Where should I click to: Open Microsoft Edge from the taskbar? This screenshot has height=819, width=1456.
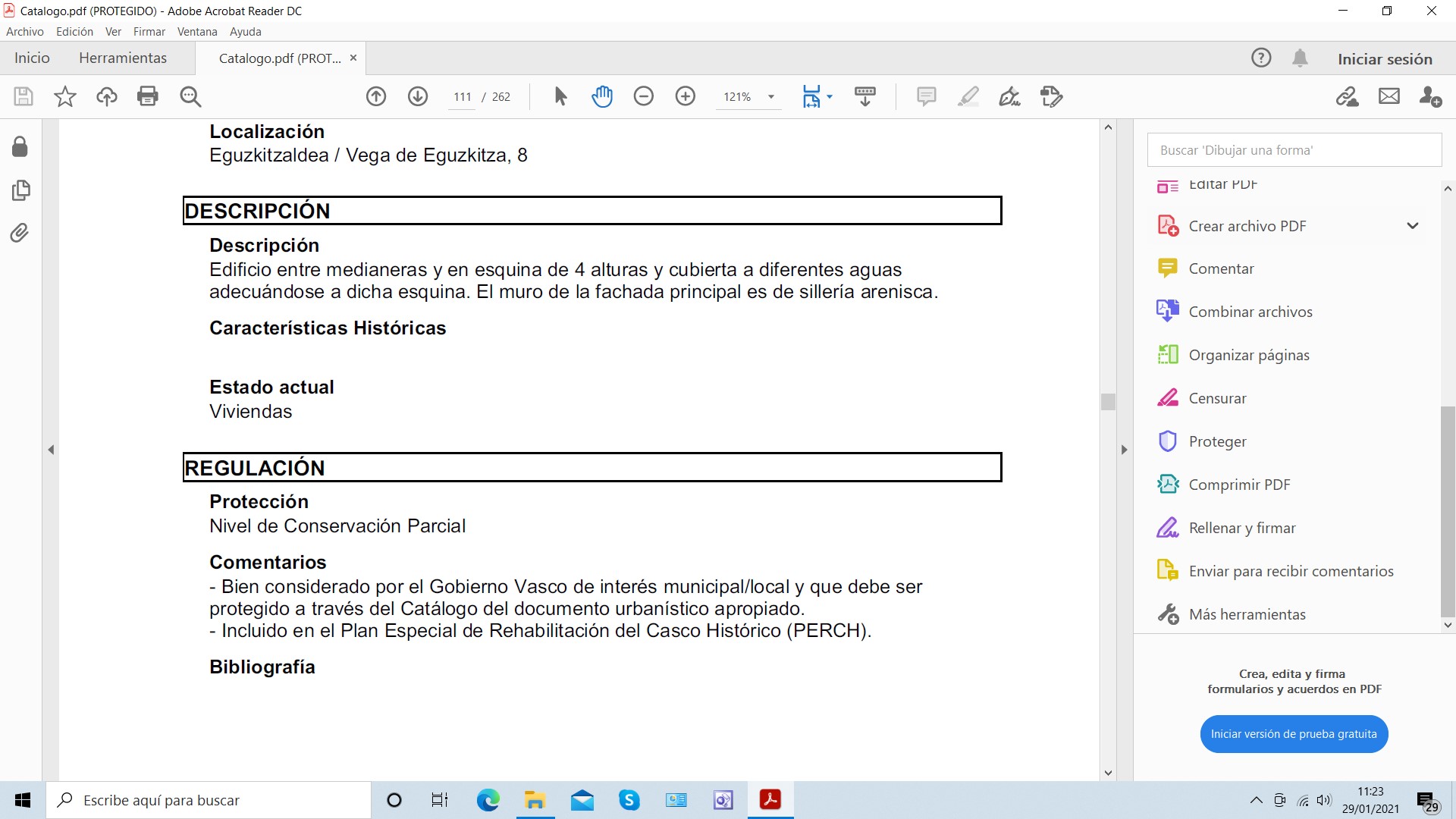[488, 800]
